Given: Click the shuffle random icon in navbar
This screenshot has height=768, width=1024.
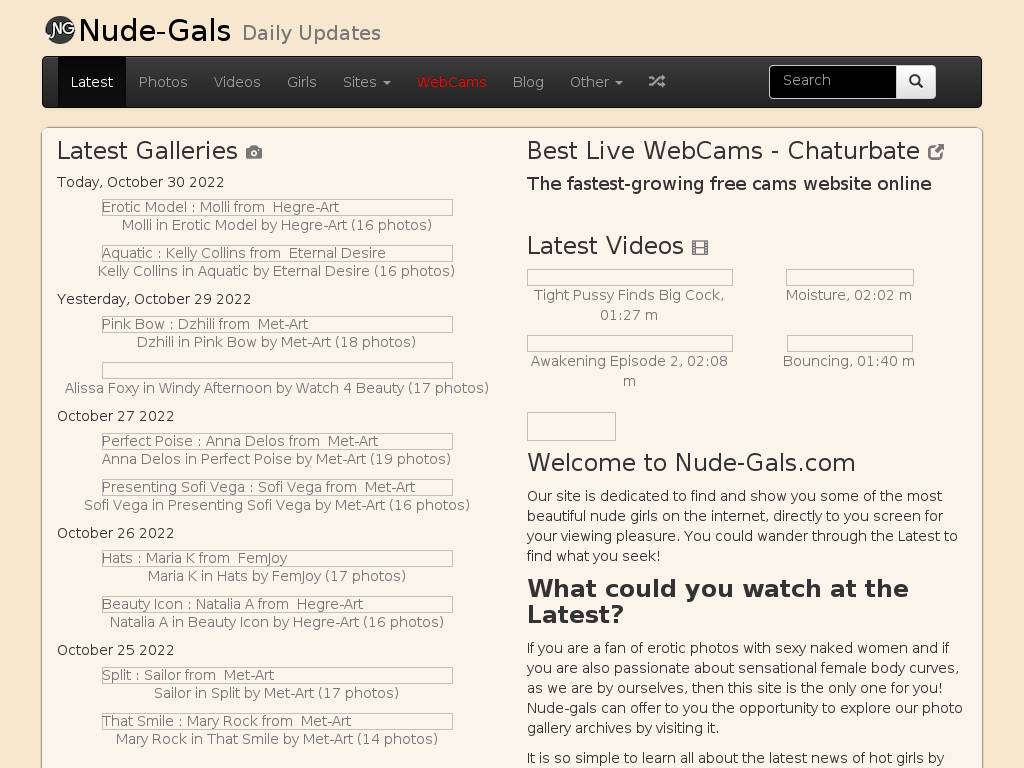Looking at the screenshot, I should pos(656,82).
